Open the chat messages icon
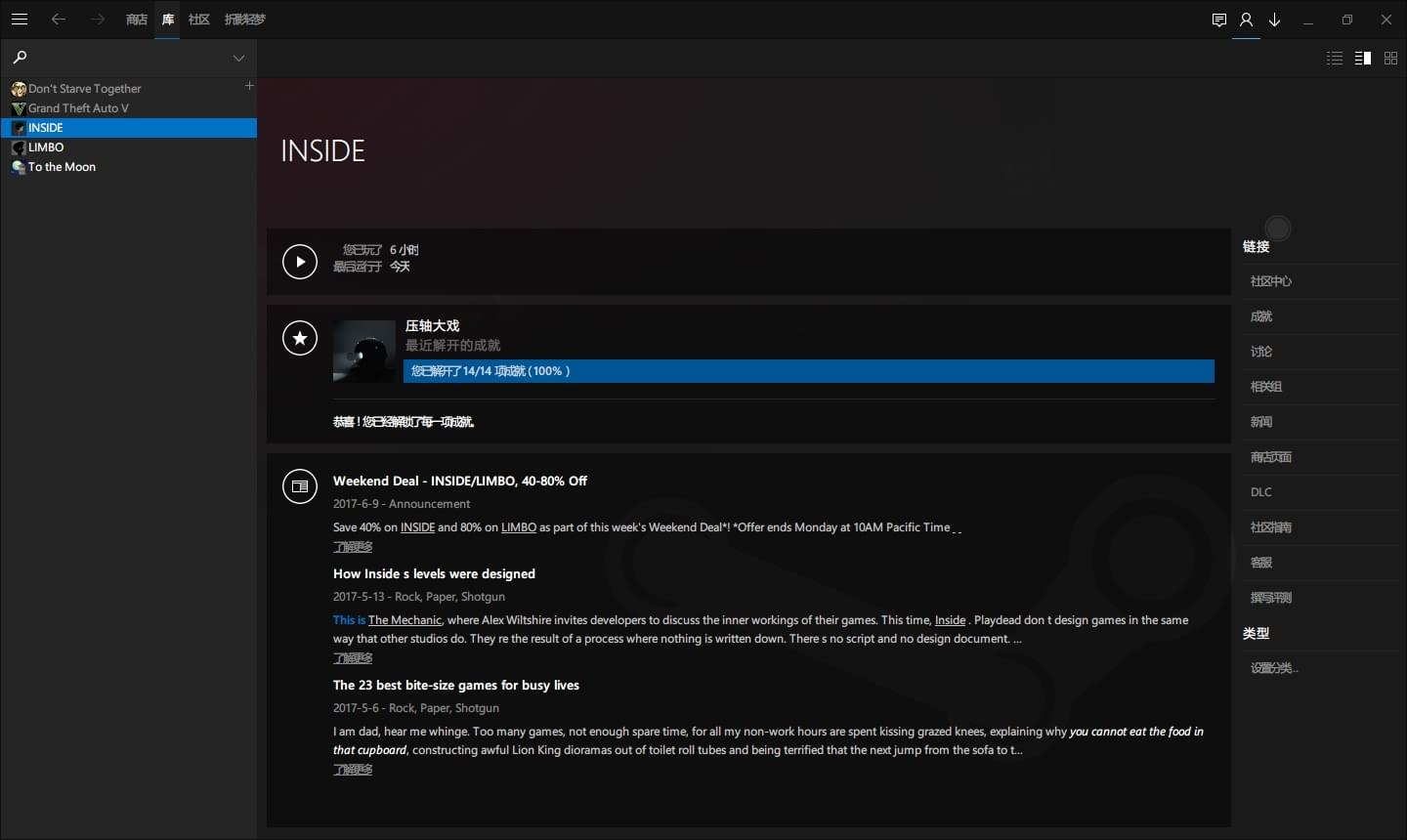1407x840 pixels. coord(1218,20)
